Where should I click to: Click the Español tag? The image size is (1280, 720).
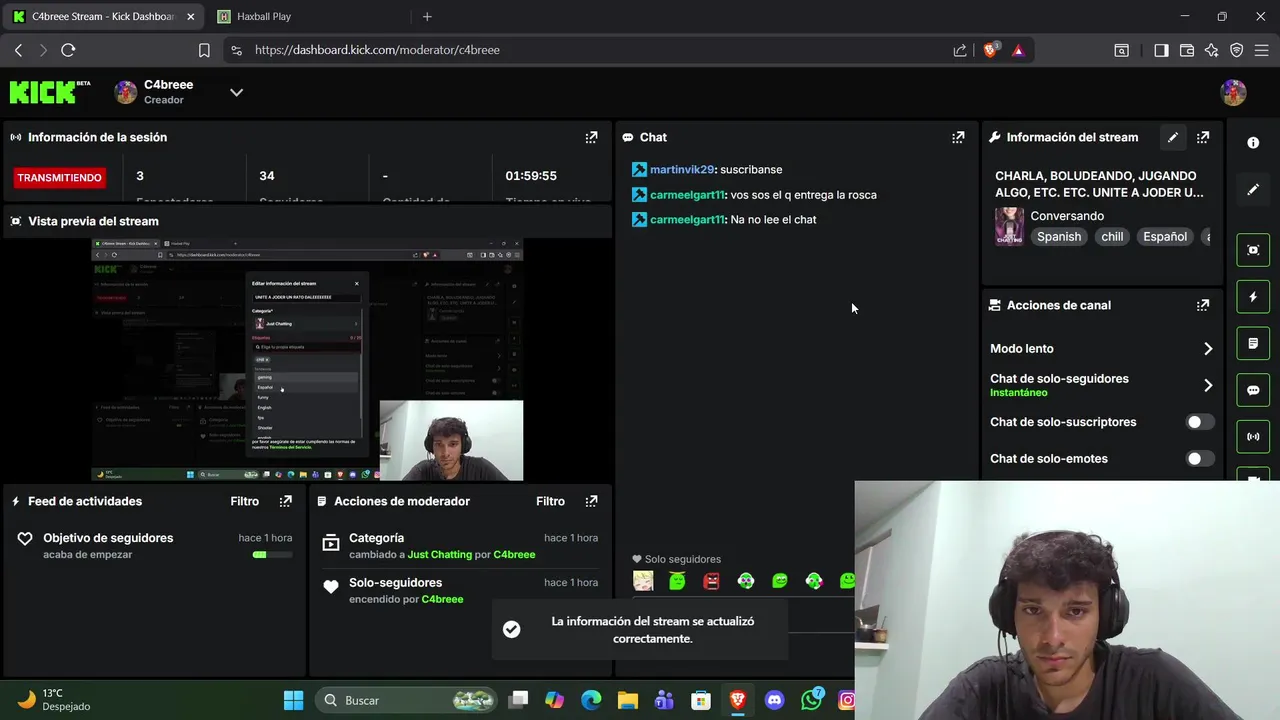point(1165,237)
